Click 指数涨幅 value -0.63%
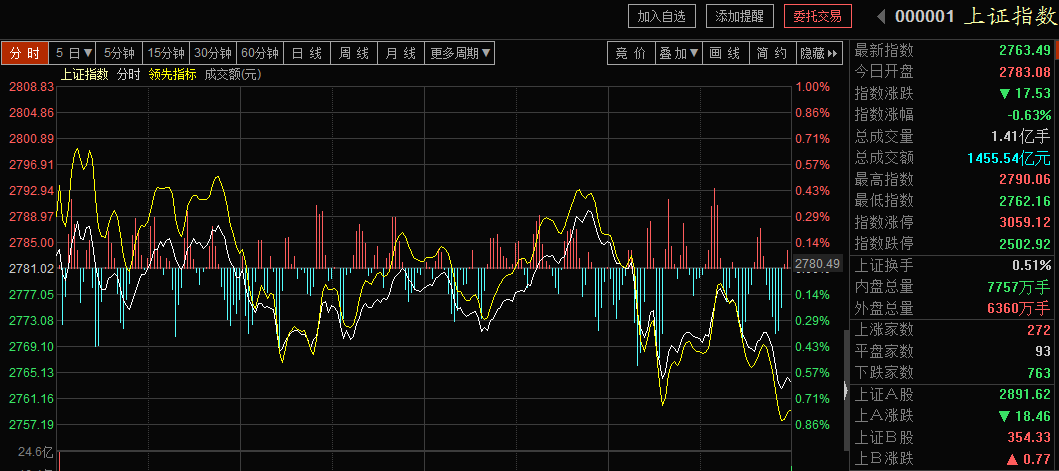1059x471 pixels. click(1030, 115)
